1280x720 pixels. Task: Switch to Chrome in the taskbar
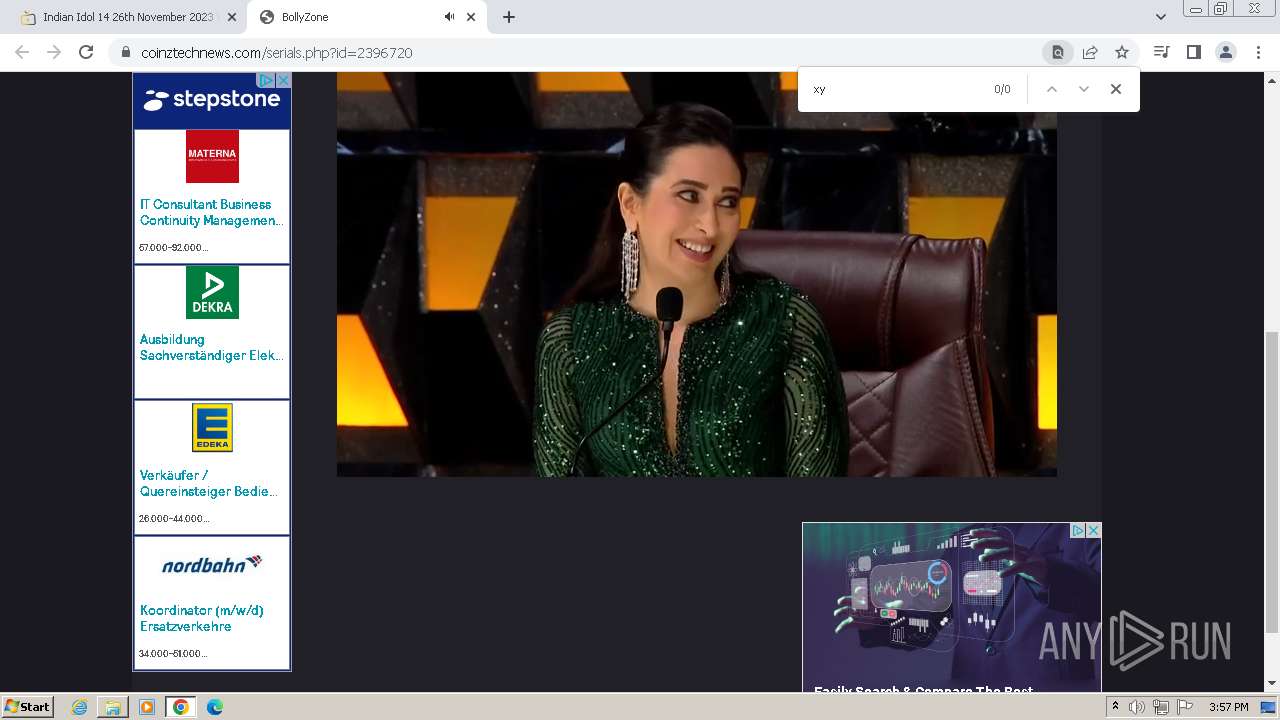(x=180, y=707)
